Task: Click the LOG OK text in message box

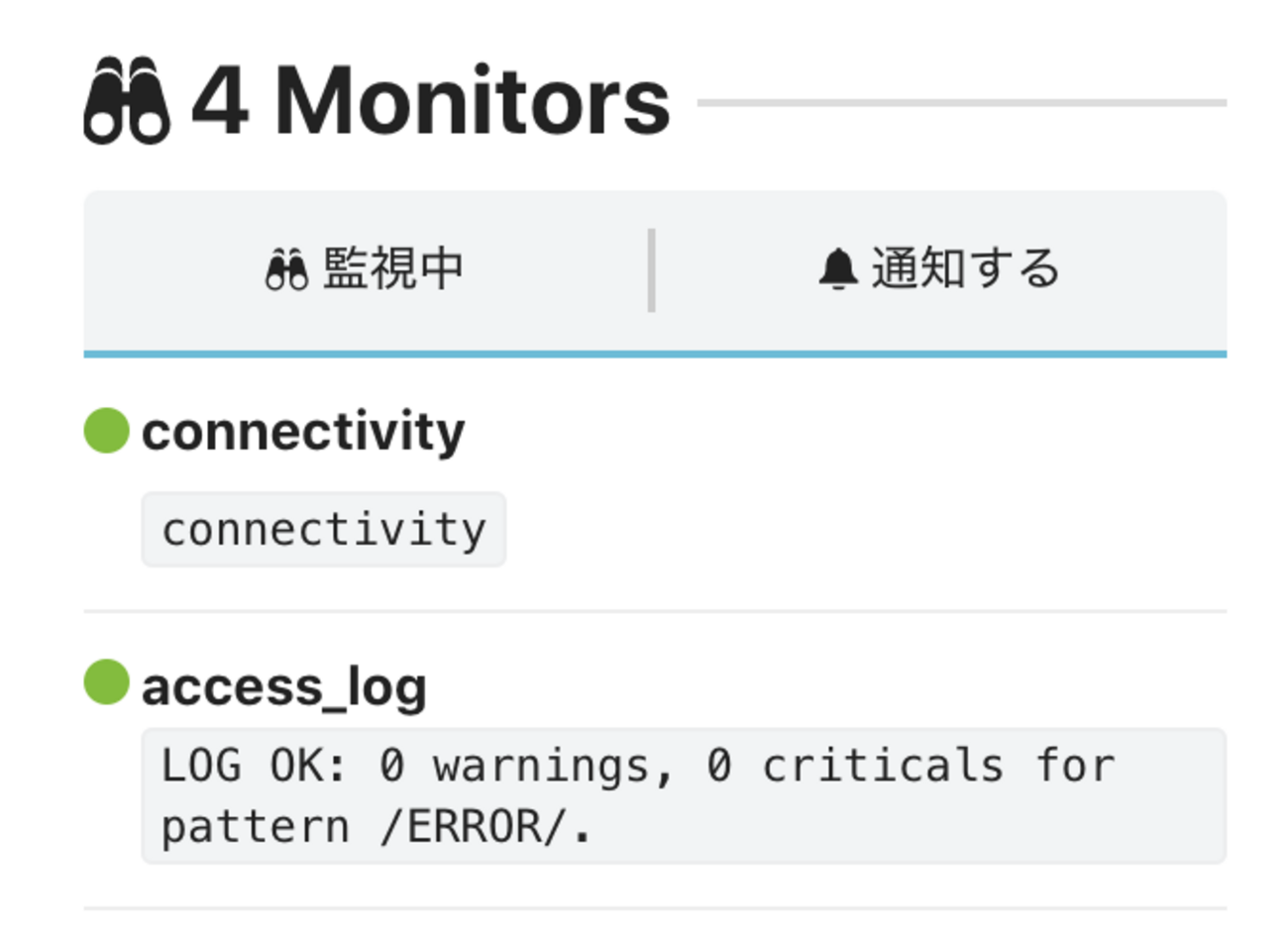Action: (x=254, y=766)
